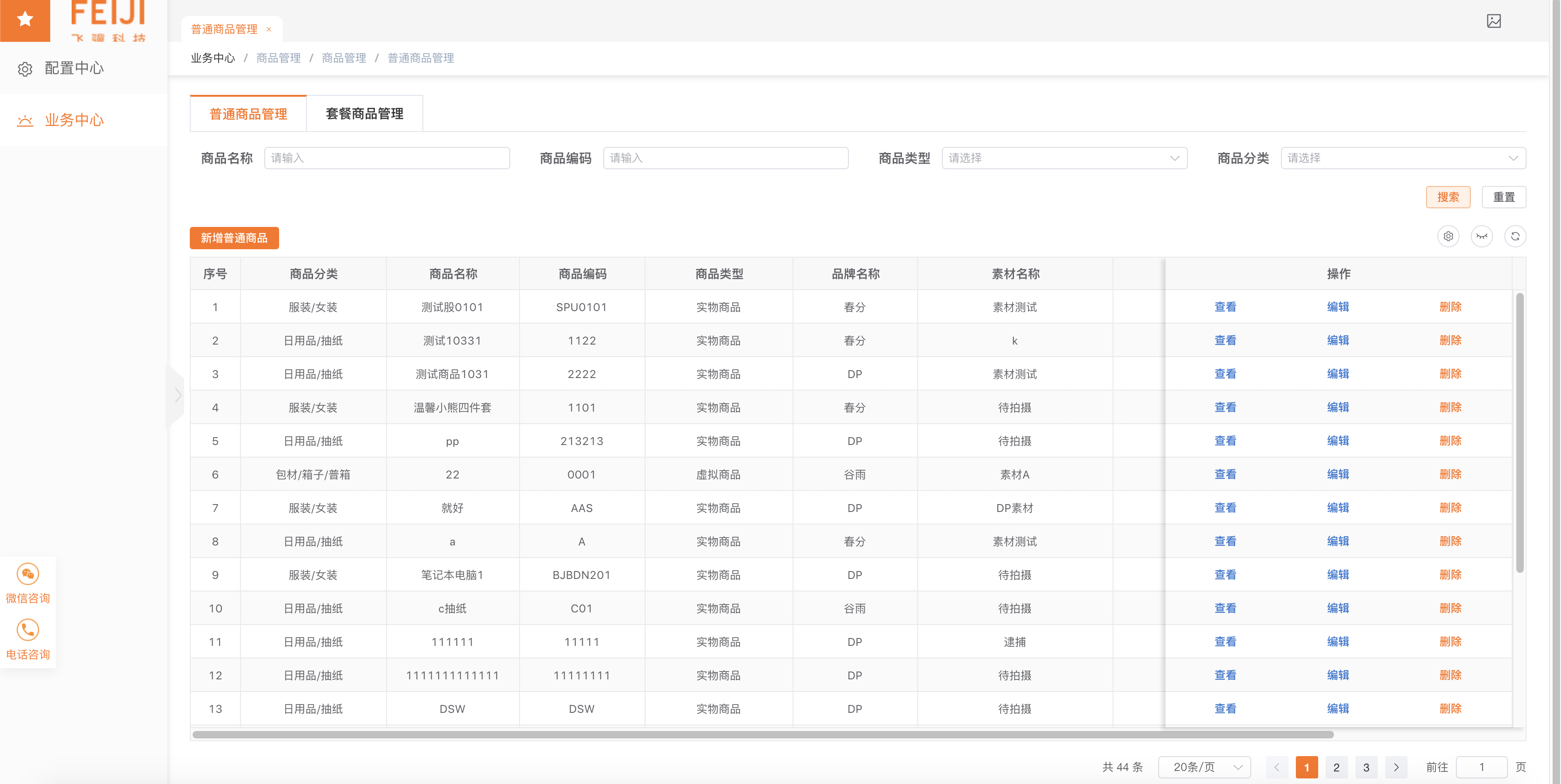Image resolution: width=1561 pixels, height=784 pixels.
Task: View row 温馨小熊四件套 via 查看
Action: tap(1225, 407)
